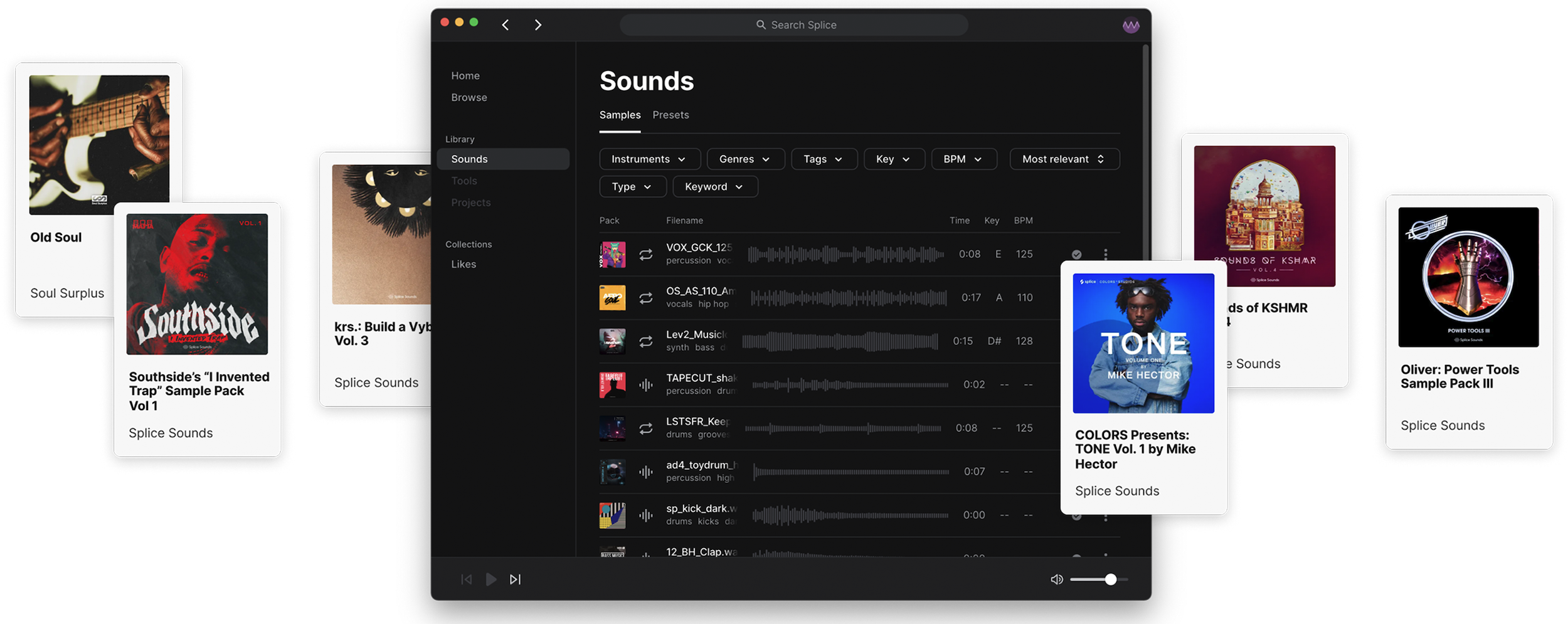Image resolution: width=1568 pixels, height=624 pixels.
Task: Open pack artwork for Lev2_Music row
Action: pyautogui.click(x=612, y=341)
